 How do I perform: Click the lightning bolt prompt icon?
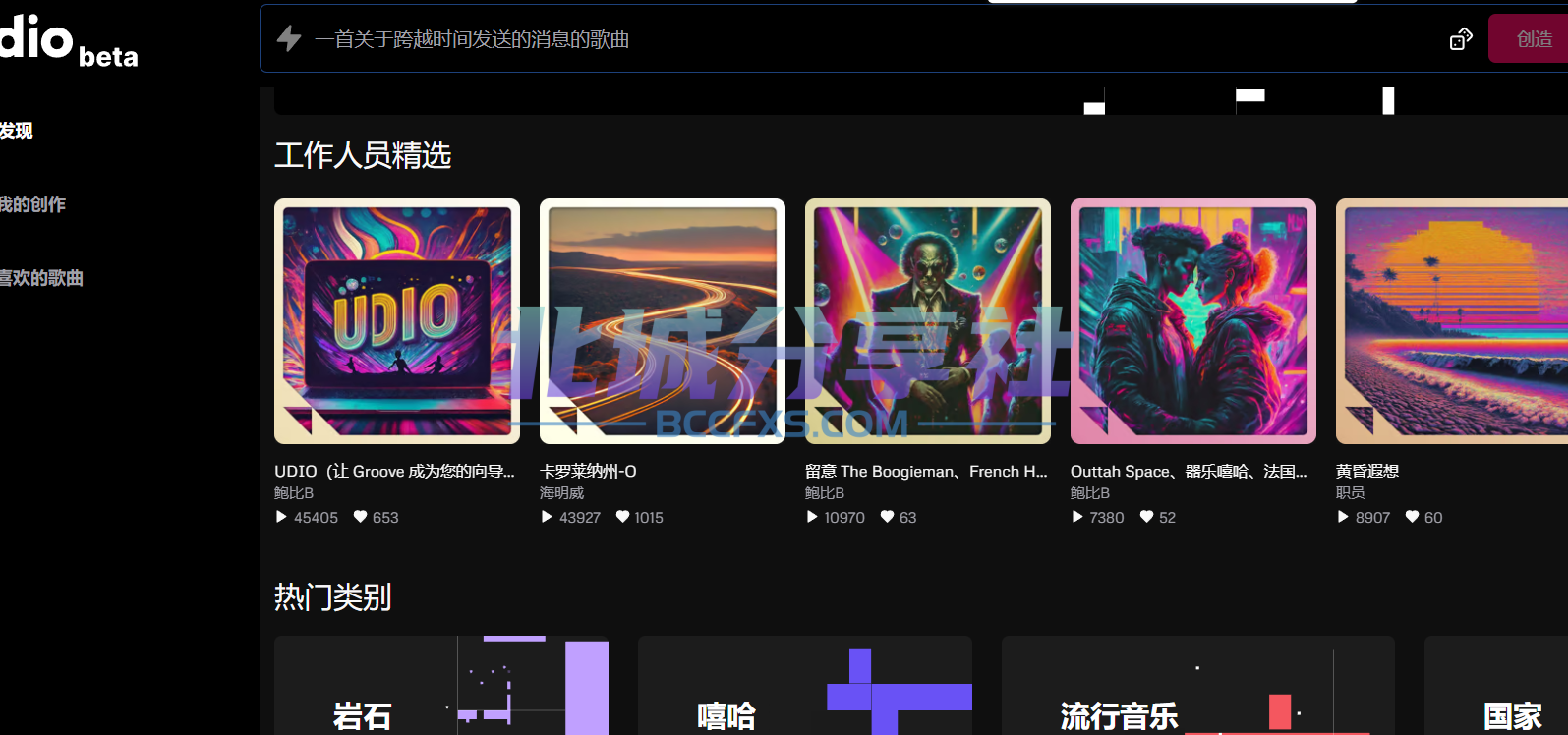click(x=289, y=38)
